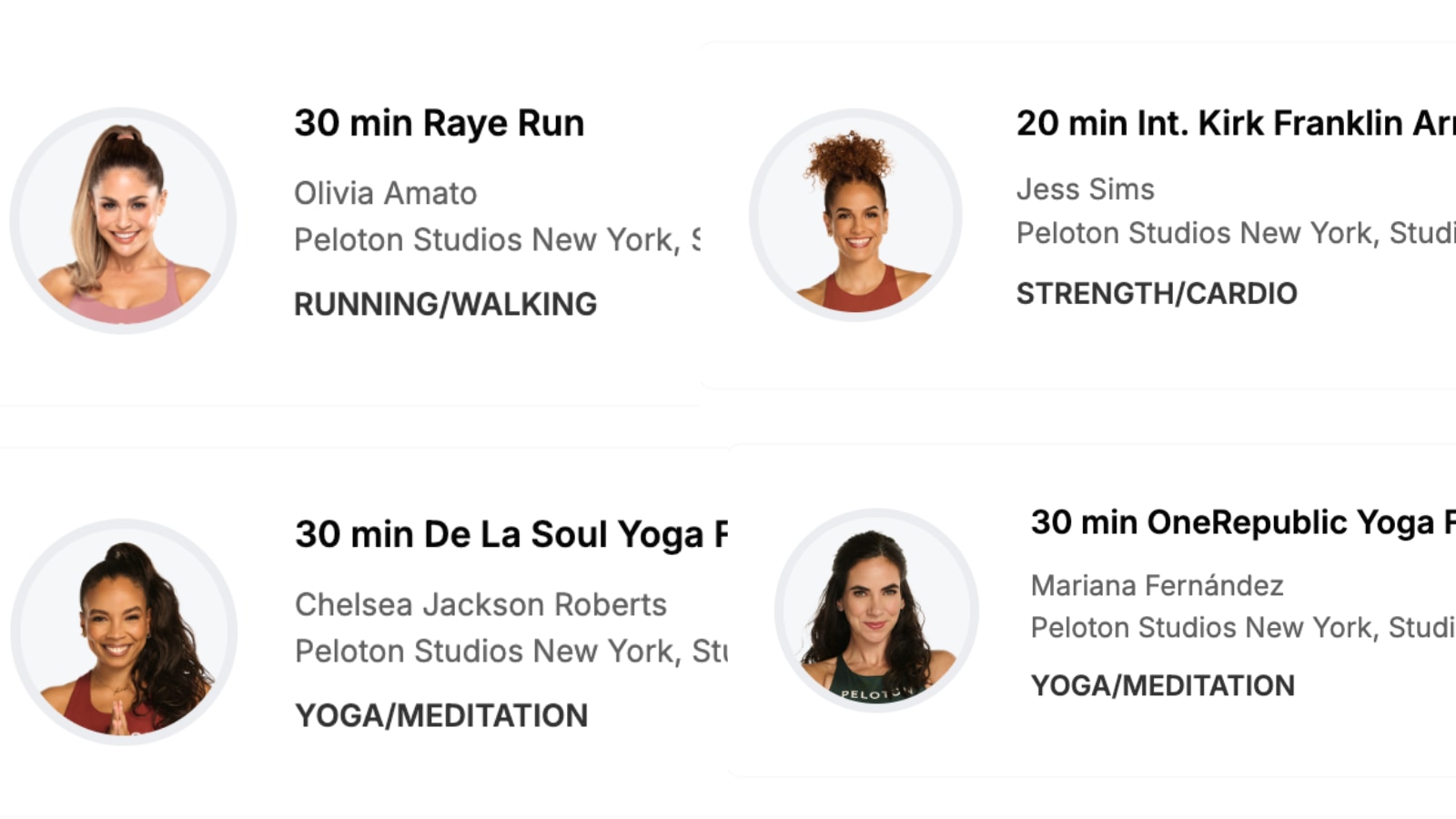Select YOGA/MEDITATION label on OneRepublic card

point(1162,685)
